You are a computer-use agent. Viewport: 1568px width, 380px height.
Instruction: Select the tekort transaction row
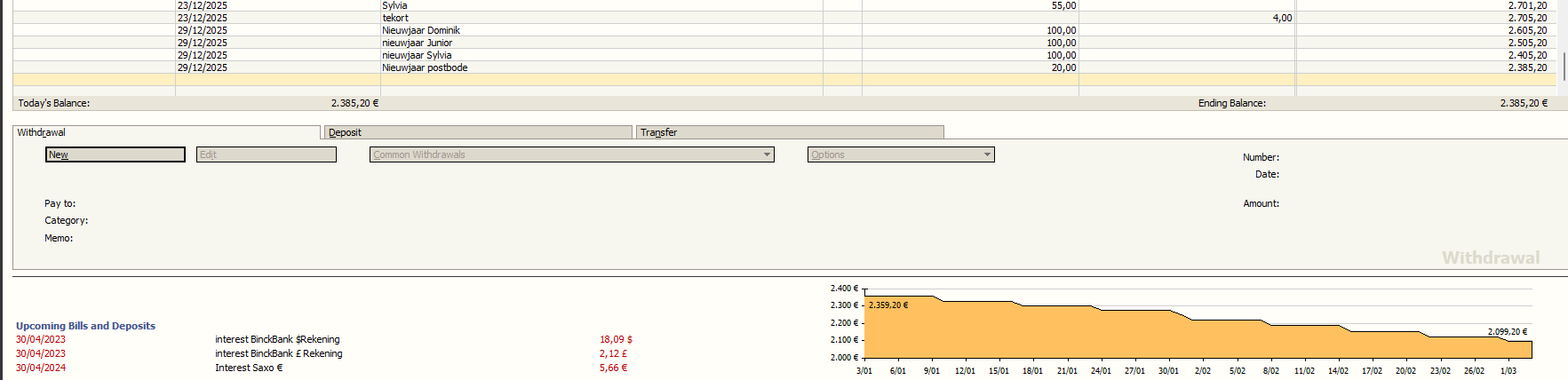784,18
